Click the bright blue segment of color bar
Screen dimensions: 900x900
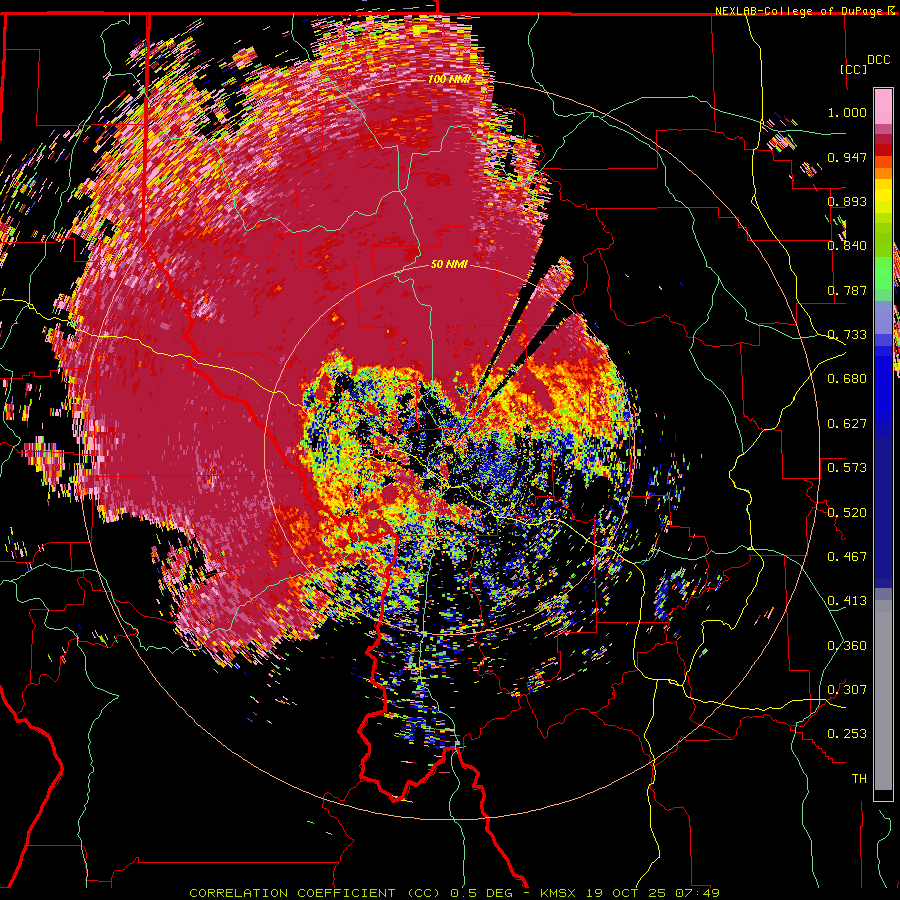883,385
